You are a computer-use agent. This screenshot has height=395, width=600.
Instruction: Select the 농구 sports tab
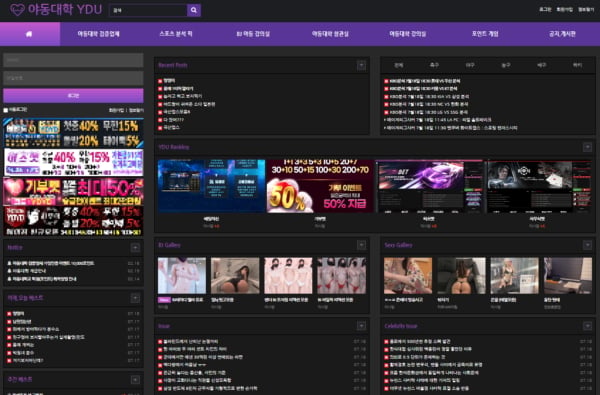[506, 65]
